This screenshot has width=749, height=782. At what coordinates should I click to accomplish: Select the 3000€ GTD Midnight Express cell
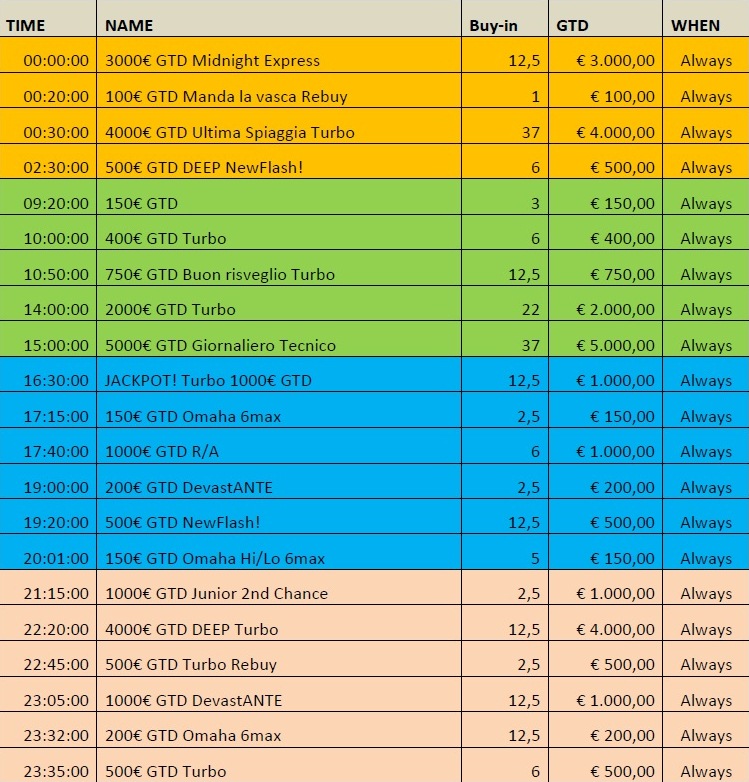click(x=213, y=61)
